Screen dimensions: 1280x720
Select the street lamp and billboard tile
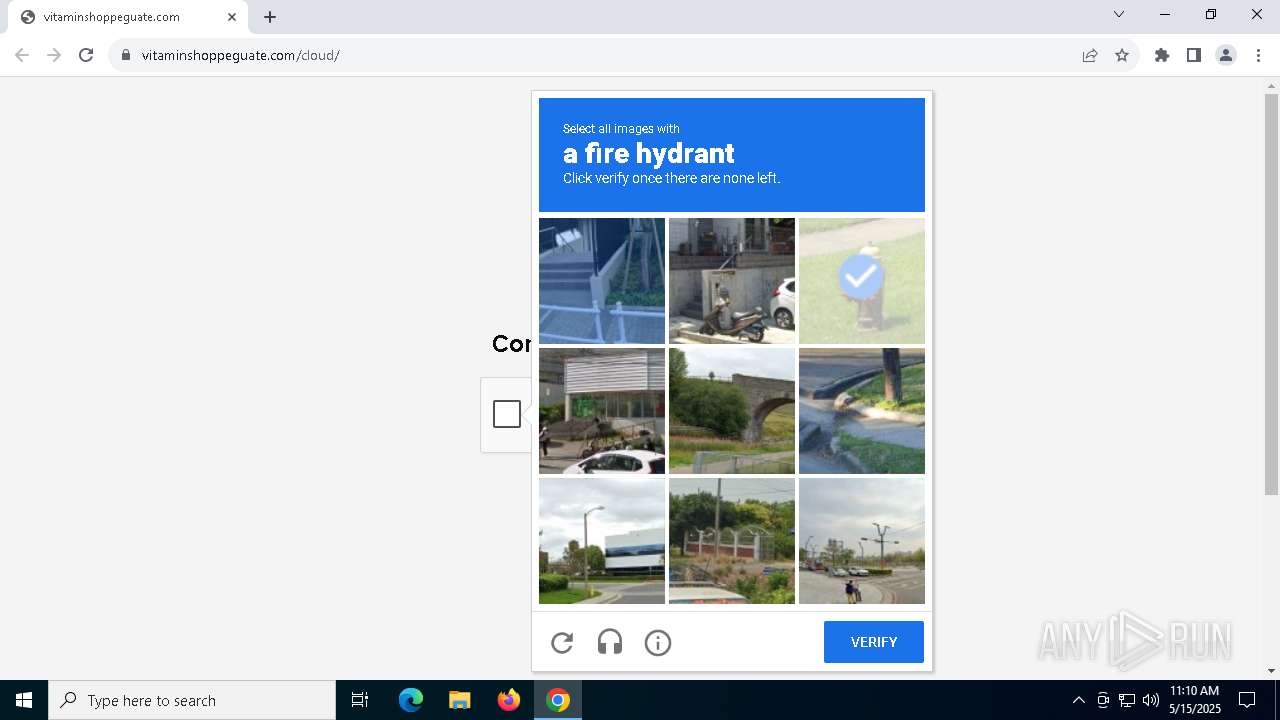tap(602, 541)
